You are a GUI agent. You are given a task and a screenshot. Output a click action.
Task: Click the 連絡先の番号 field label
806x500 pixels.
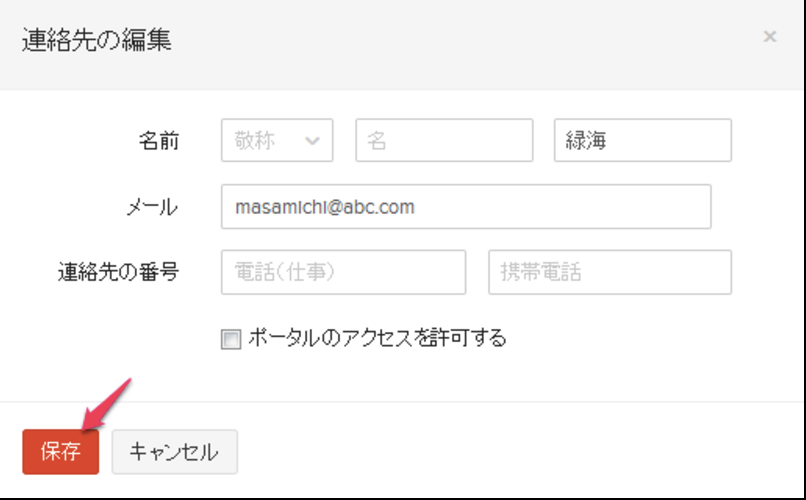click(x=118, y=272)
